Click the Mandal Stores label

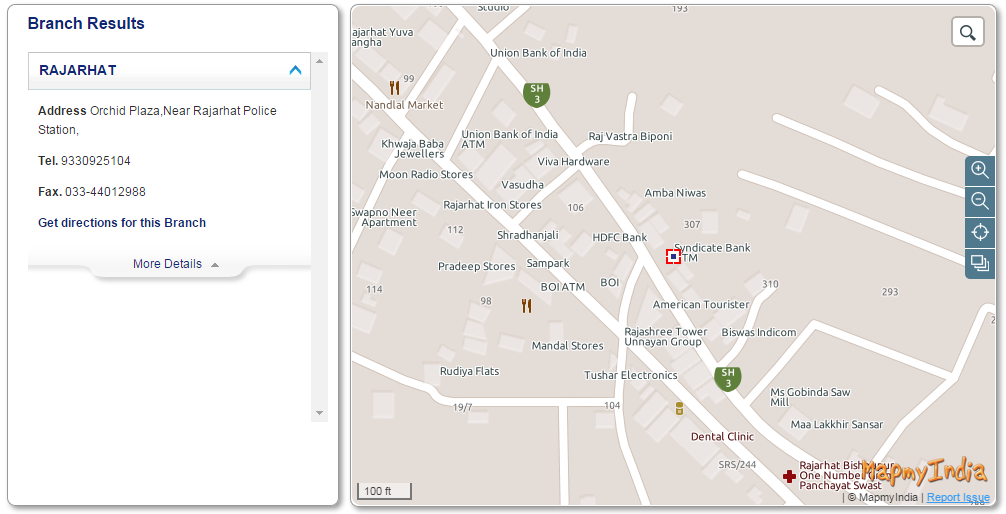568,346
